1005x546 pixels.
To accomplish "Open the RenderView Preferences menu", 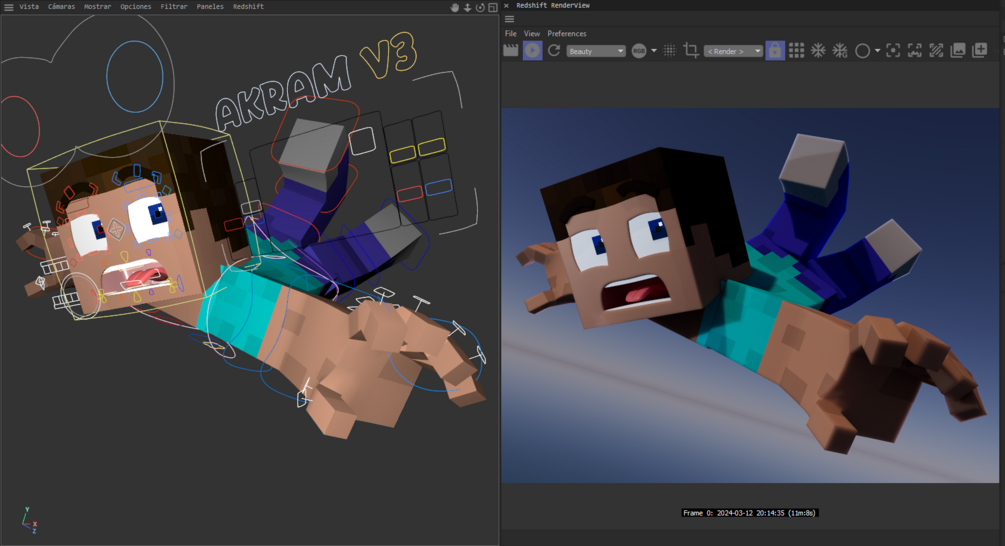I will click(567, 33).
